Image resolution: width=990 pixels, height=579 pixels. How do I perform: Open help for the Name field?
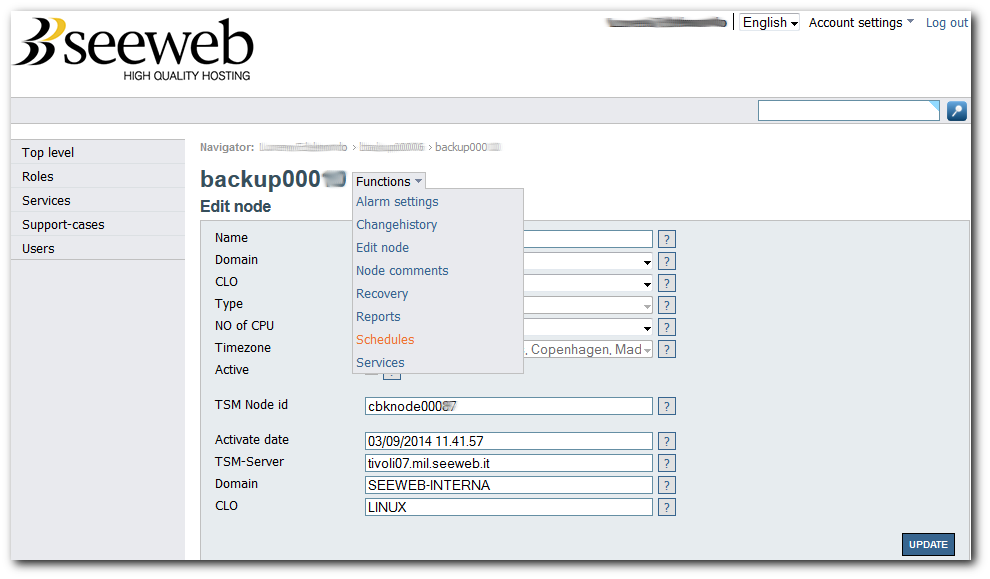(x=667, y=239)
